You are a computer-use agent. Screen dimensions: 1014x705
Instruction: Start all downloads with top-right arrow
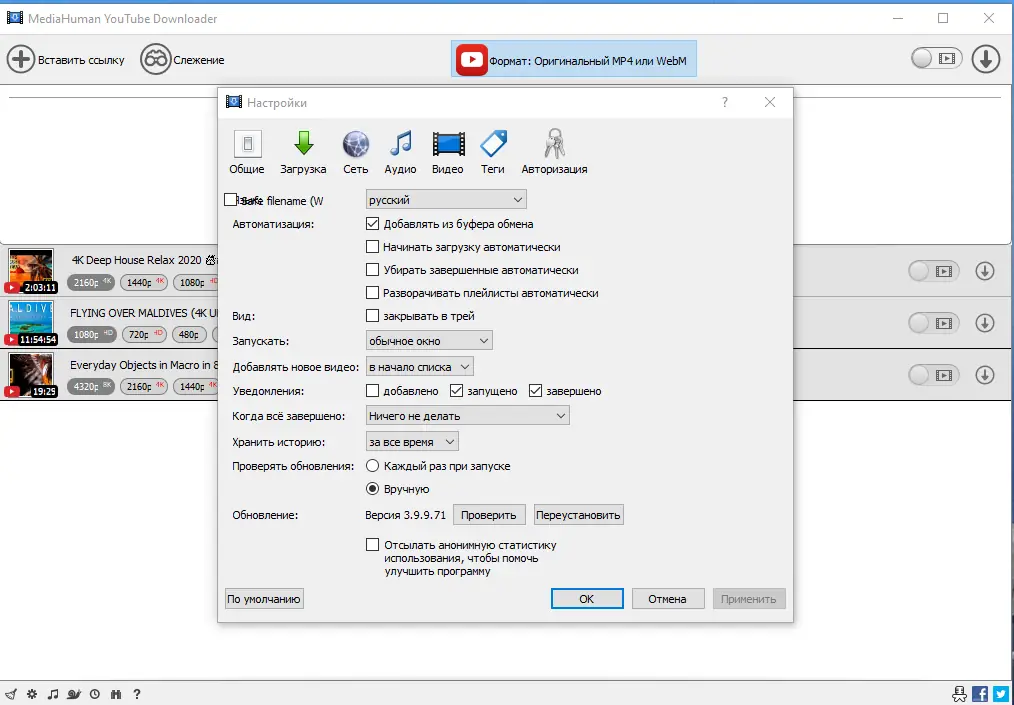986,60
